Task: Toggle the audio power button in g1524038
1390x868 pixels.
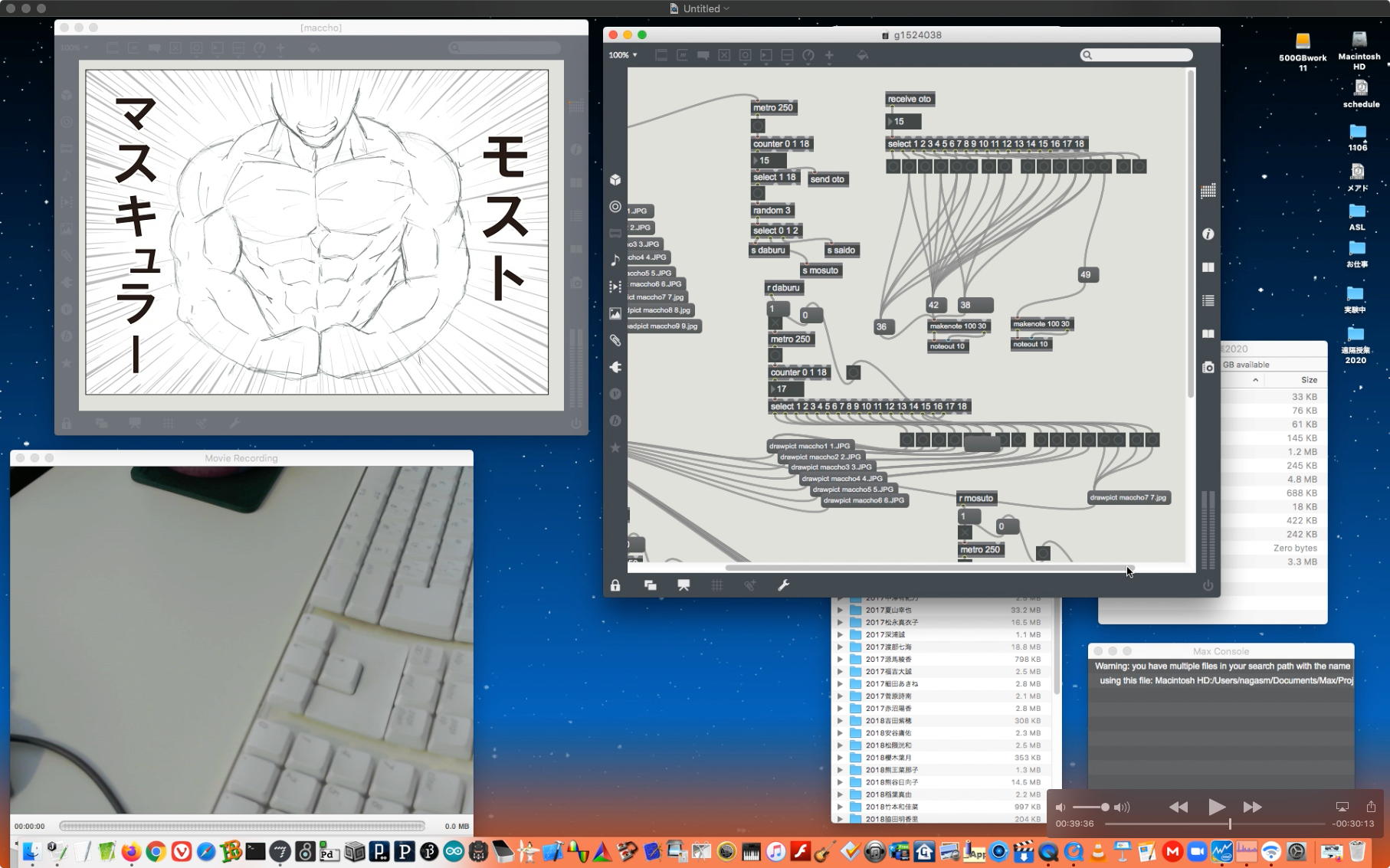Action: click(x=1208, y=585)
